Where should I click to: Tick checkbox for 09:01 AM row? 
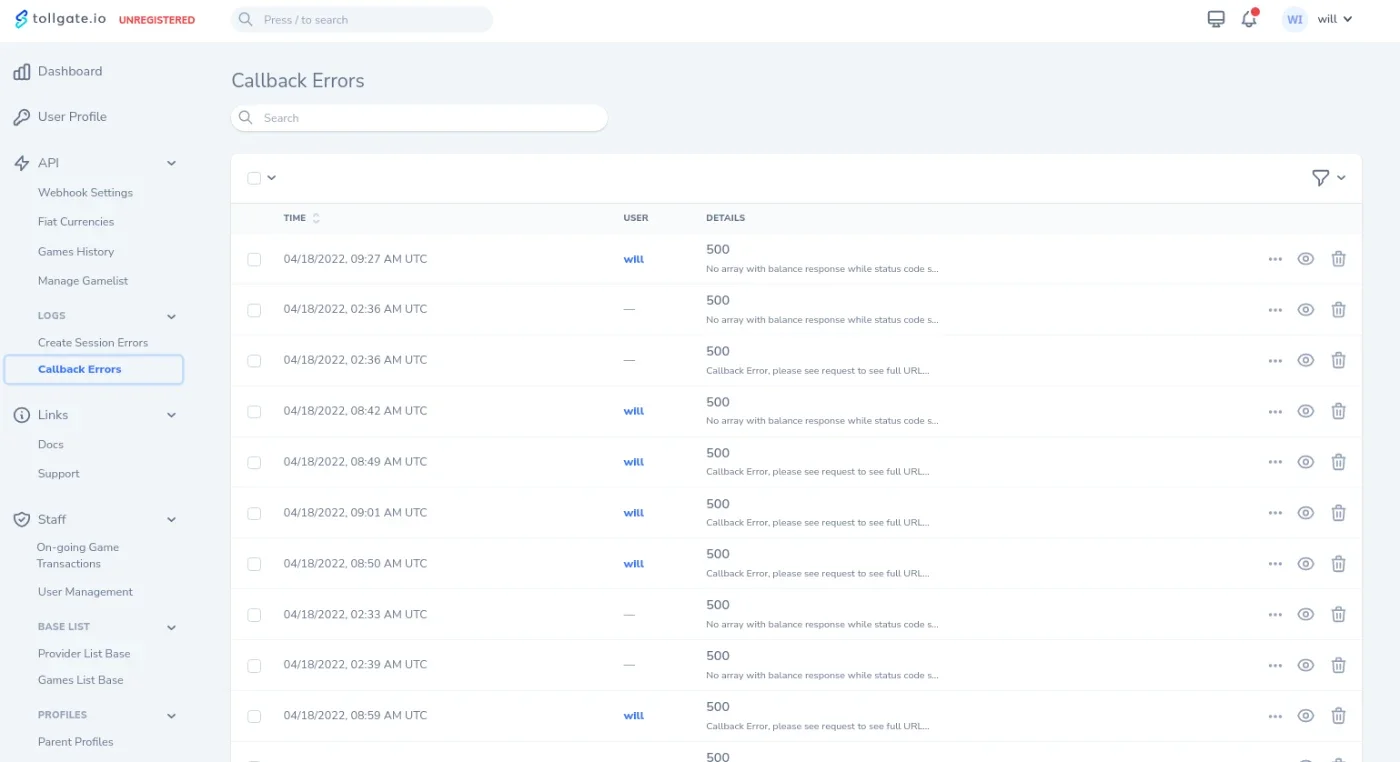(x=254, y=513)
